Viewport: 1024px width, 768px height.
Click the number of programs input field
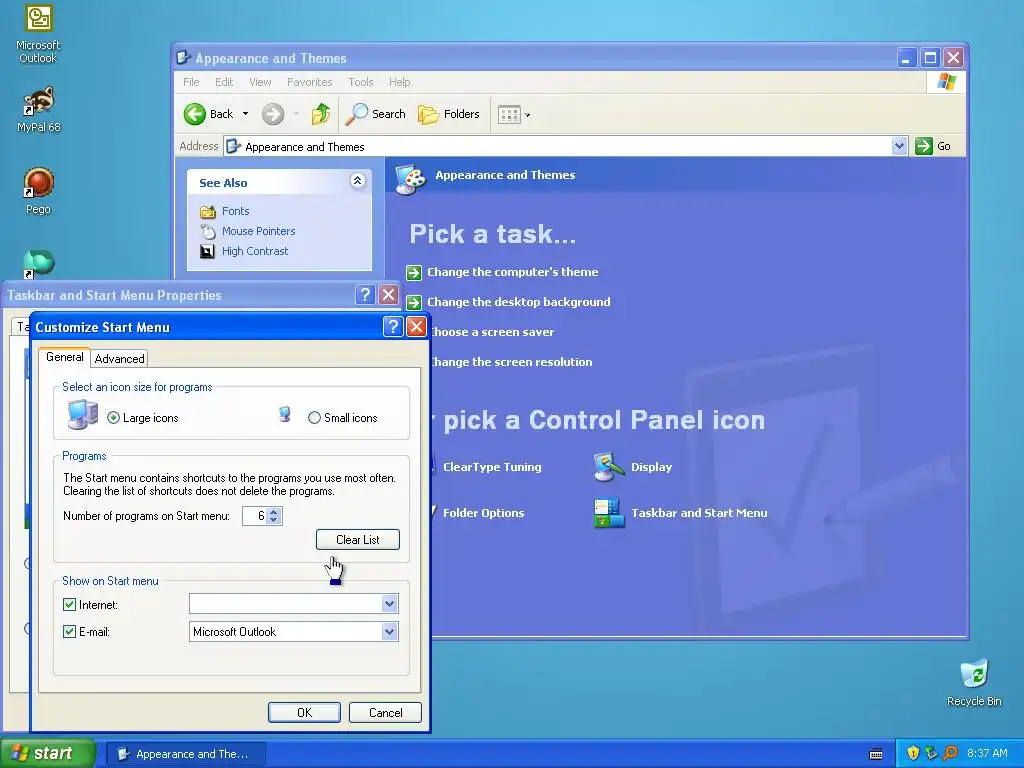255,516
